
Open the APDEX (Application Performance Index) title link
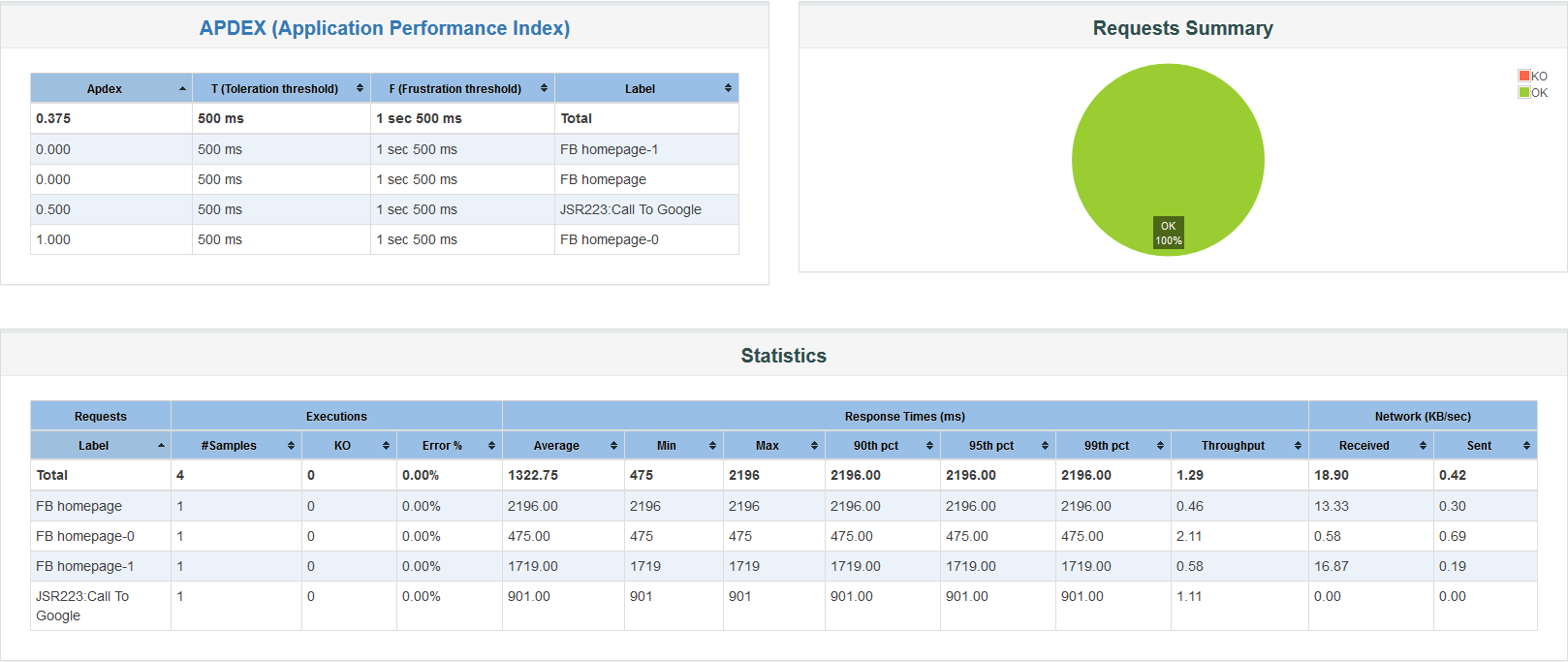pyautogui.click(x=385, y=28)
